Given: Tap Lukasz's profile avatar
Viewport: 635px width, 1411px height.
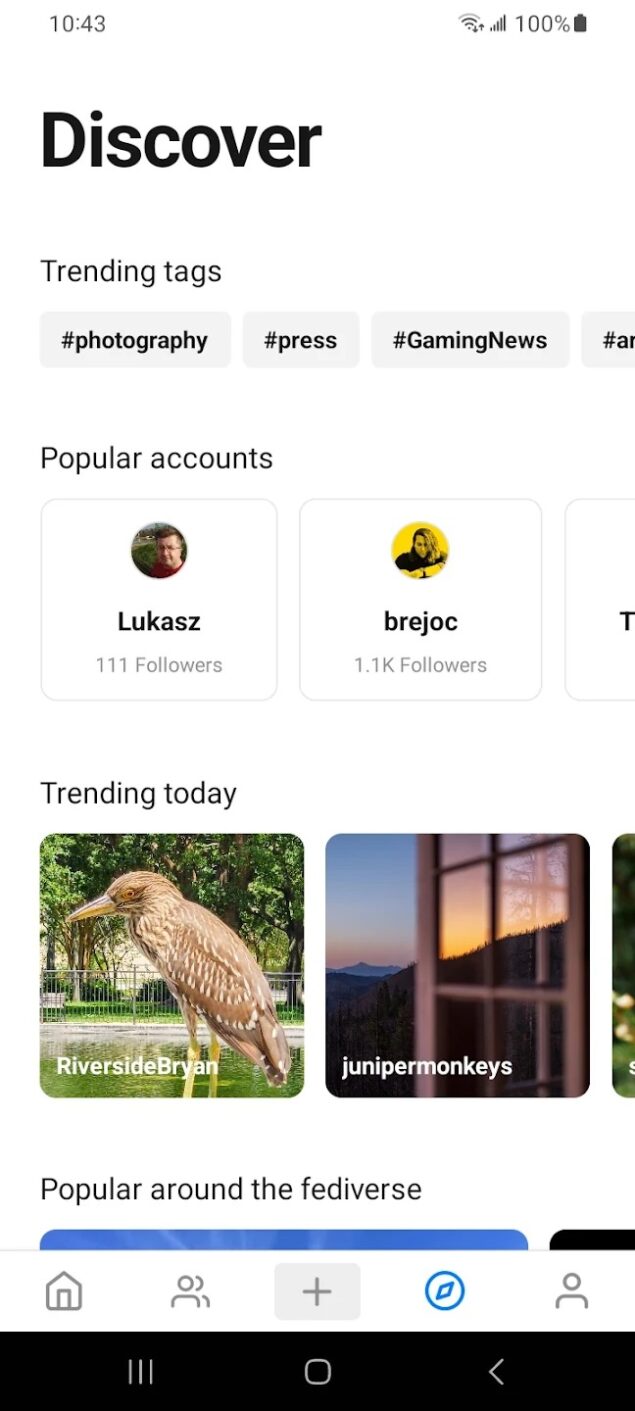Looking at the screenshot, I should [x=159, y=550].
